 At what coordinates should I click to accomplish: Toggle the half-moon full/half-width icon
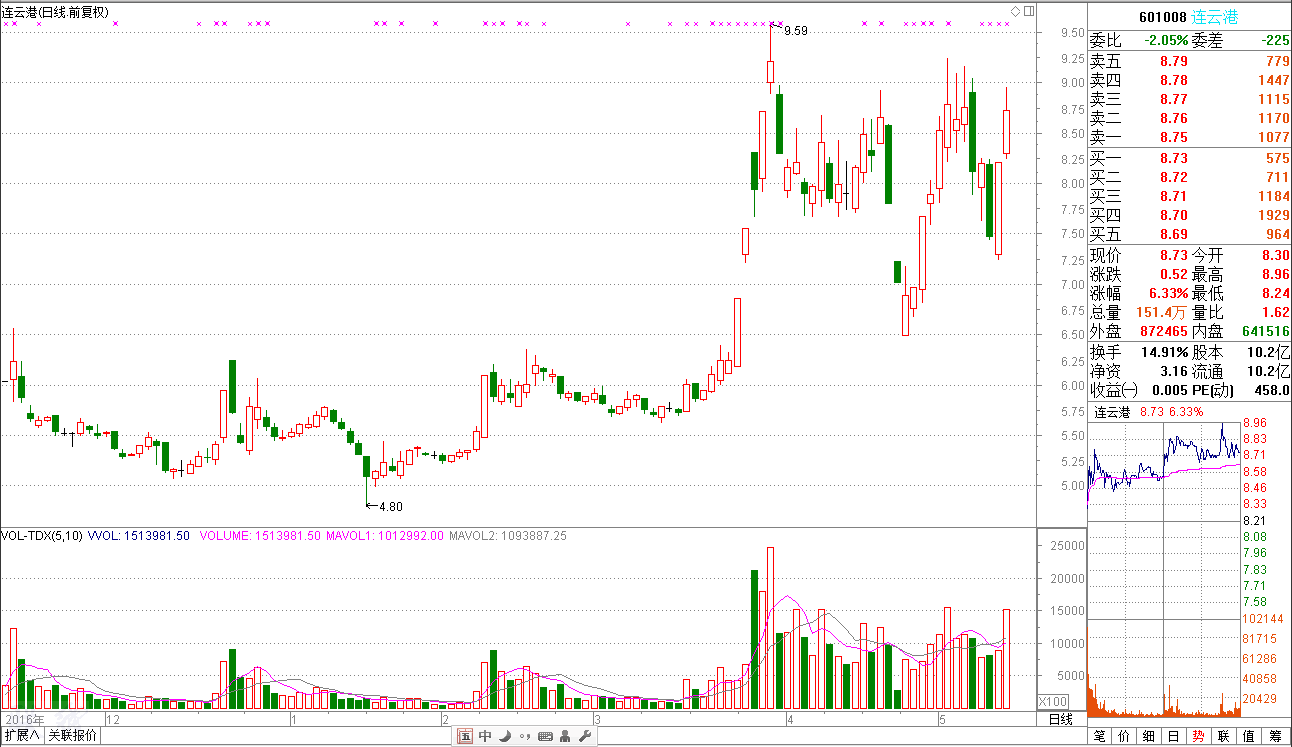click(505, 737)
